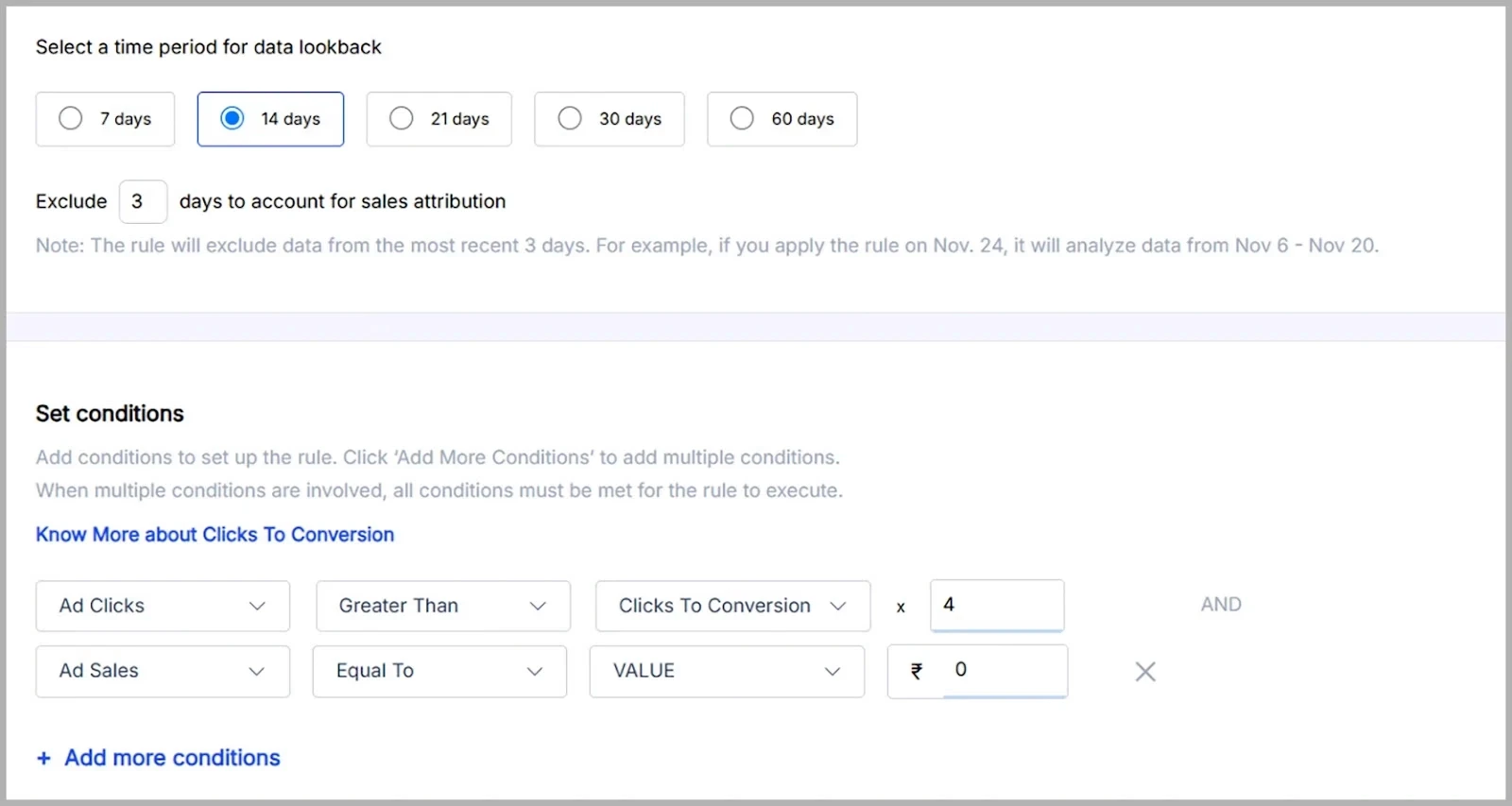1512x806 pixels.
Task: Click the Add more conditions link
Action: pyautogui.click(x=172, y=758)
